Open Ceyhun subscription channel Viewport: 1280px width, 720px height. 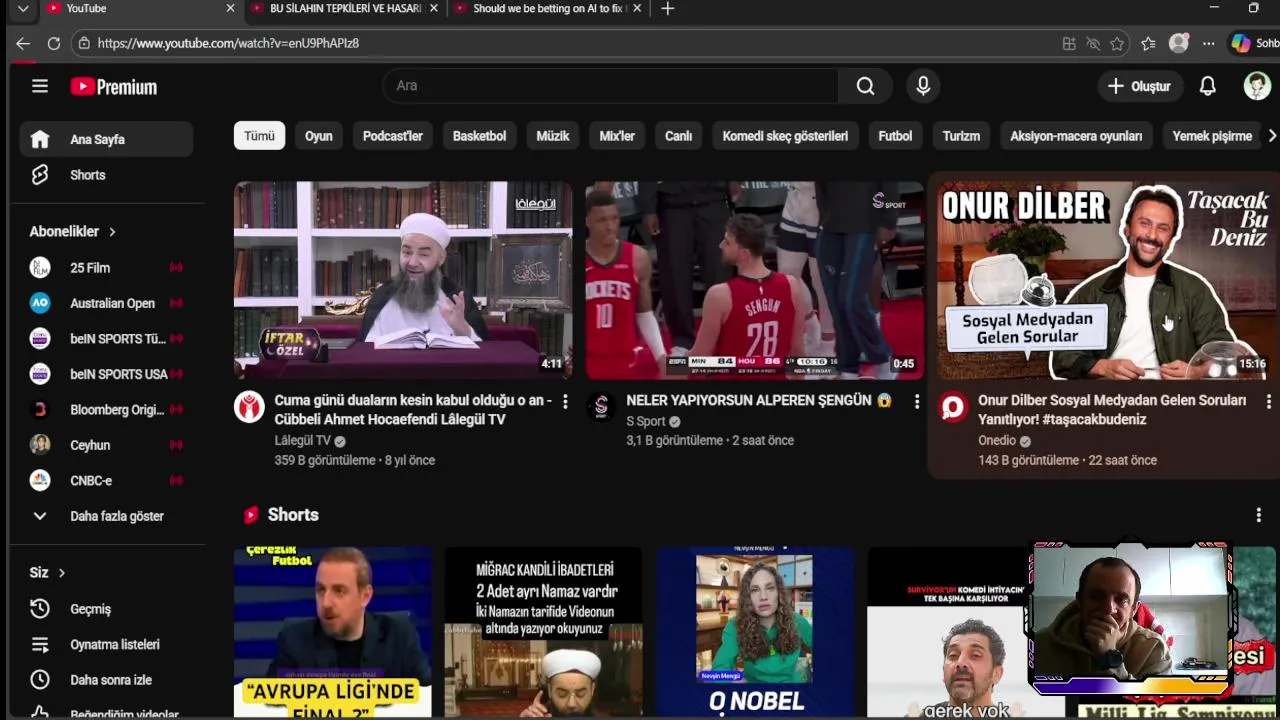(106, 445)
